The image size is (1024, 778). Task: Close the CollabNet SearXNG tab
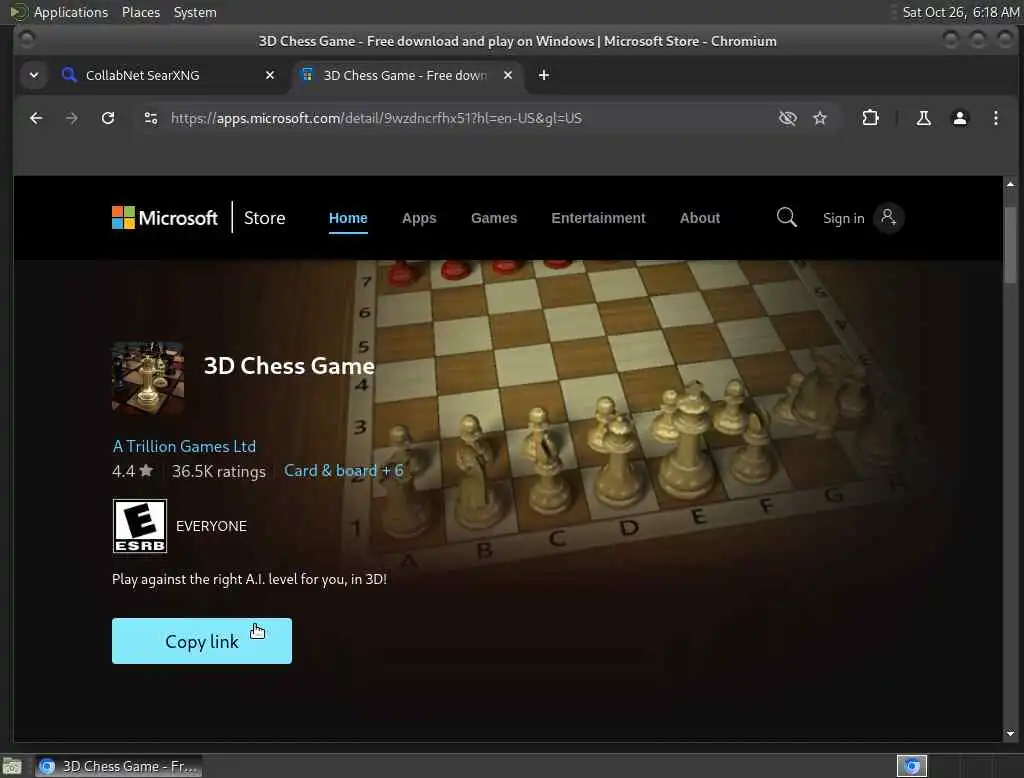click(x=270, y=75)
